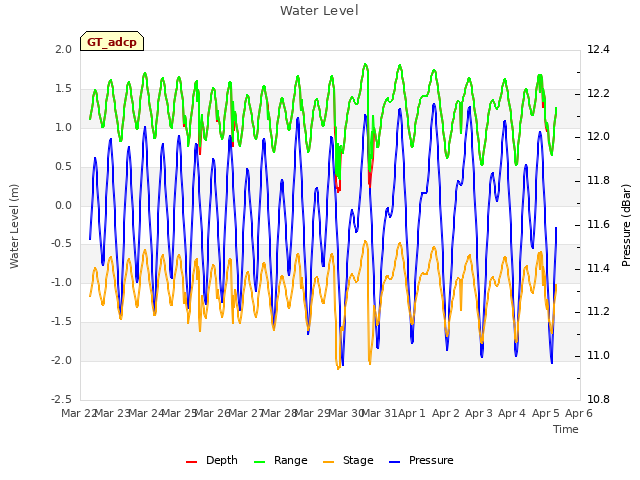This screenshot has height=480, width=640.
Task: Click the 12.0 pressure tick label
Action: click(598, 137)
